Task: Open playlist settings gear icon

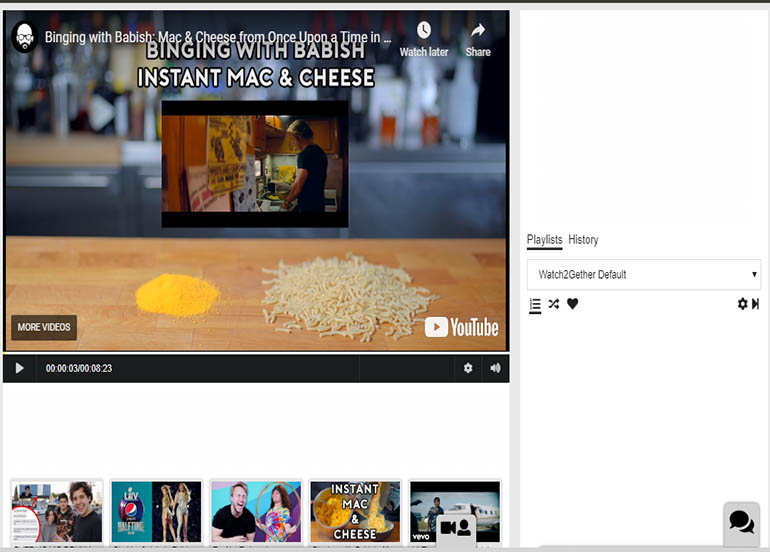Action: (x=742, y=304)
